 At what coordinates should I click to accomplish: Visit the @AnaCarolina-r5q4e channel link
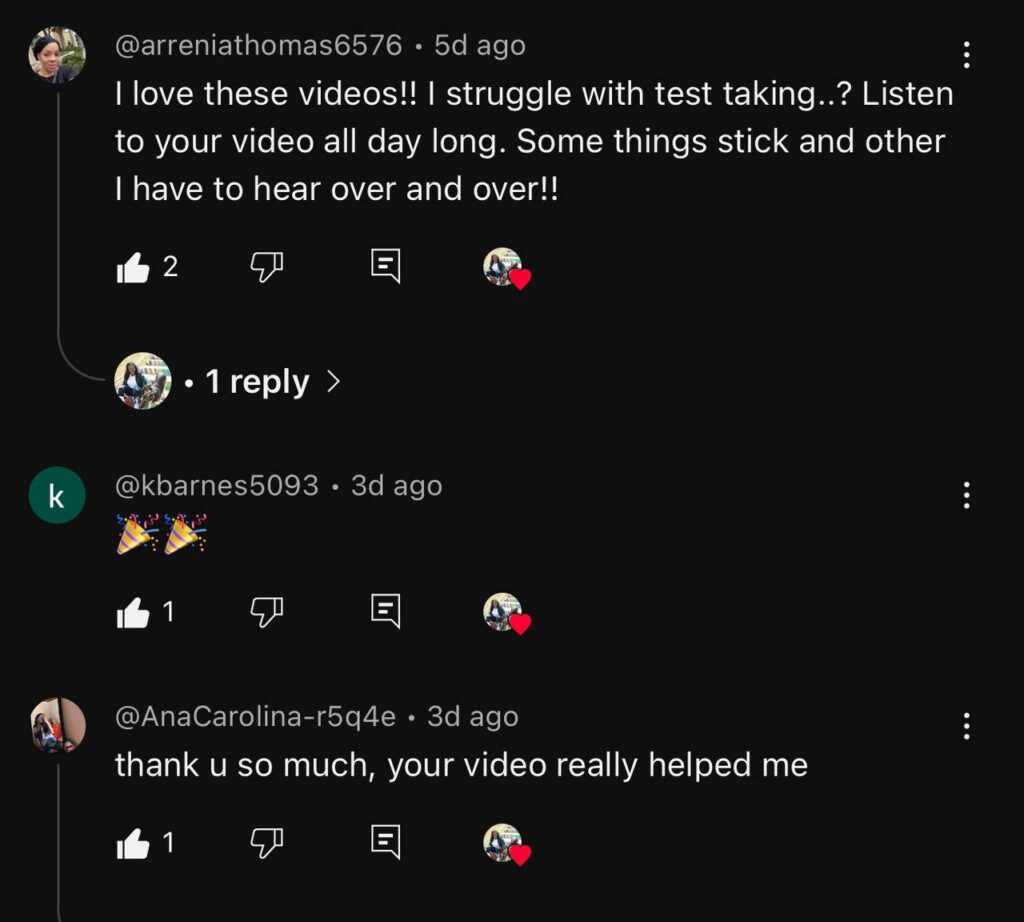tap(255, 717)
